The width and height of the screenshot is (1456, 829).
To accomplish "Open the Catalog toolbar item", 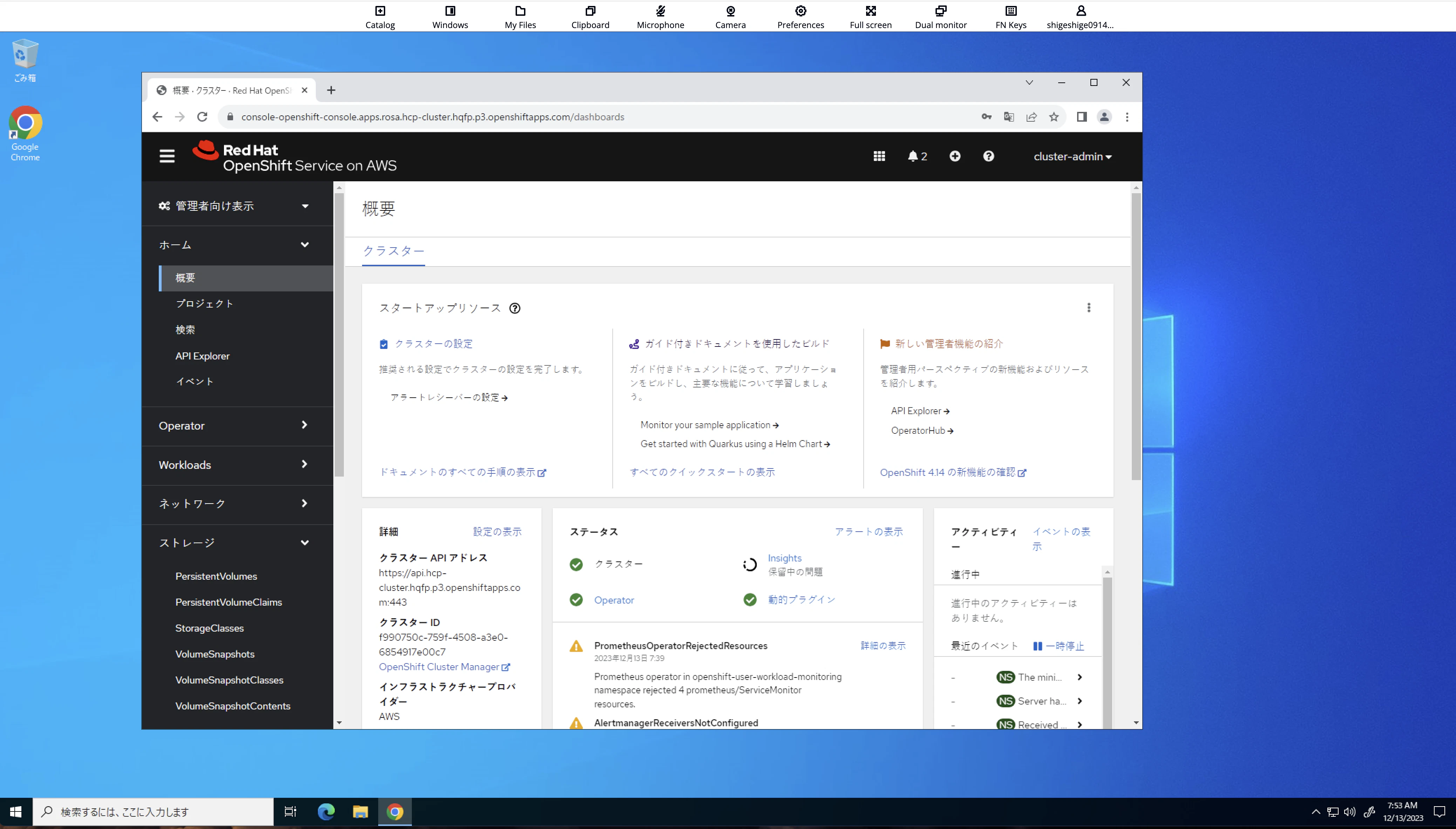I will [380, 17].
